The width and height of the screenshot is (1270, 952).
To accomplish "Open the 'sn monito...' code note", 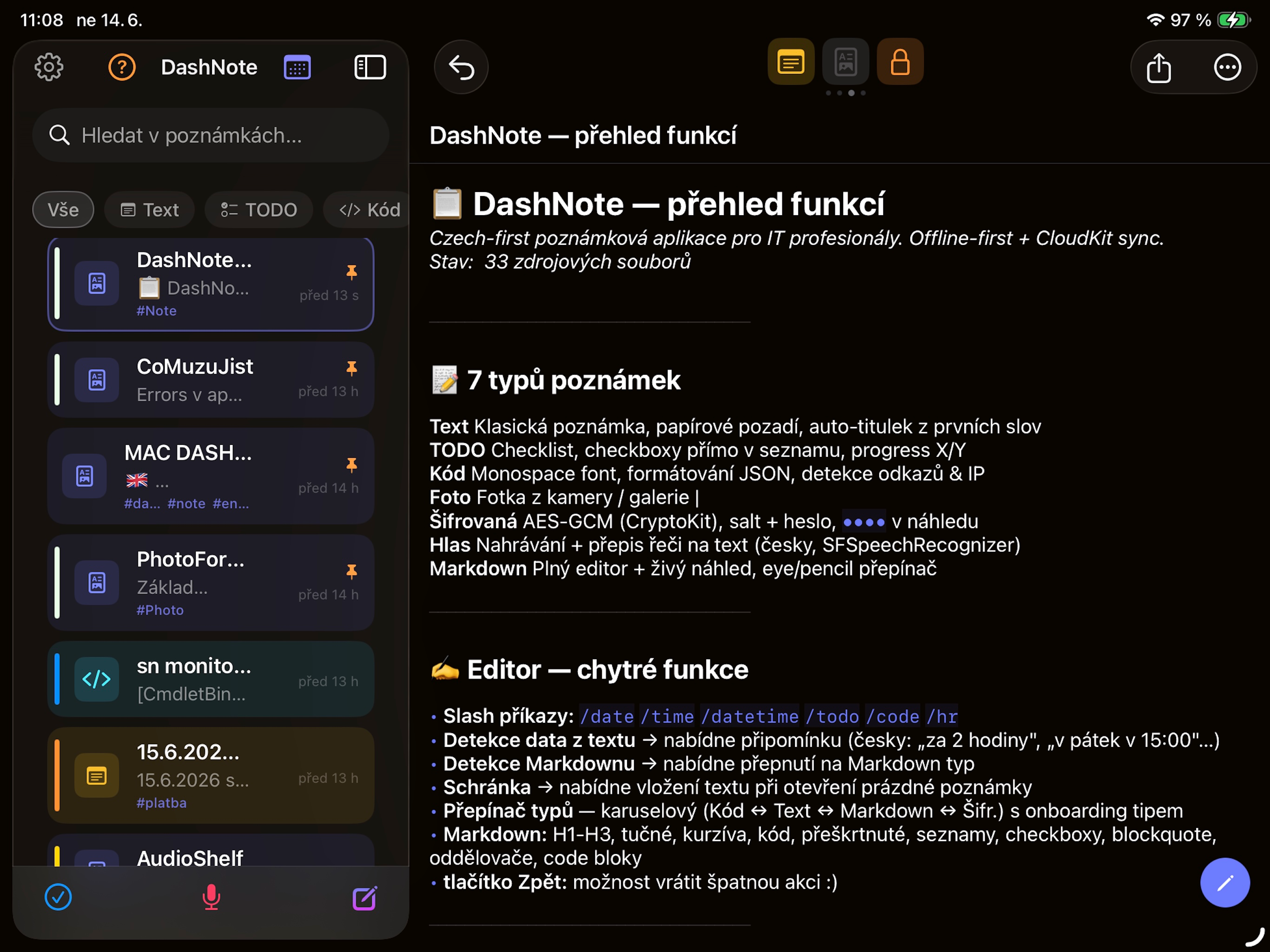I will [x=211, y=679].
